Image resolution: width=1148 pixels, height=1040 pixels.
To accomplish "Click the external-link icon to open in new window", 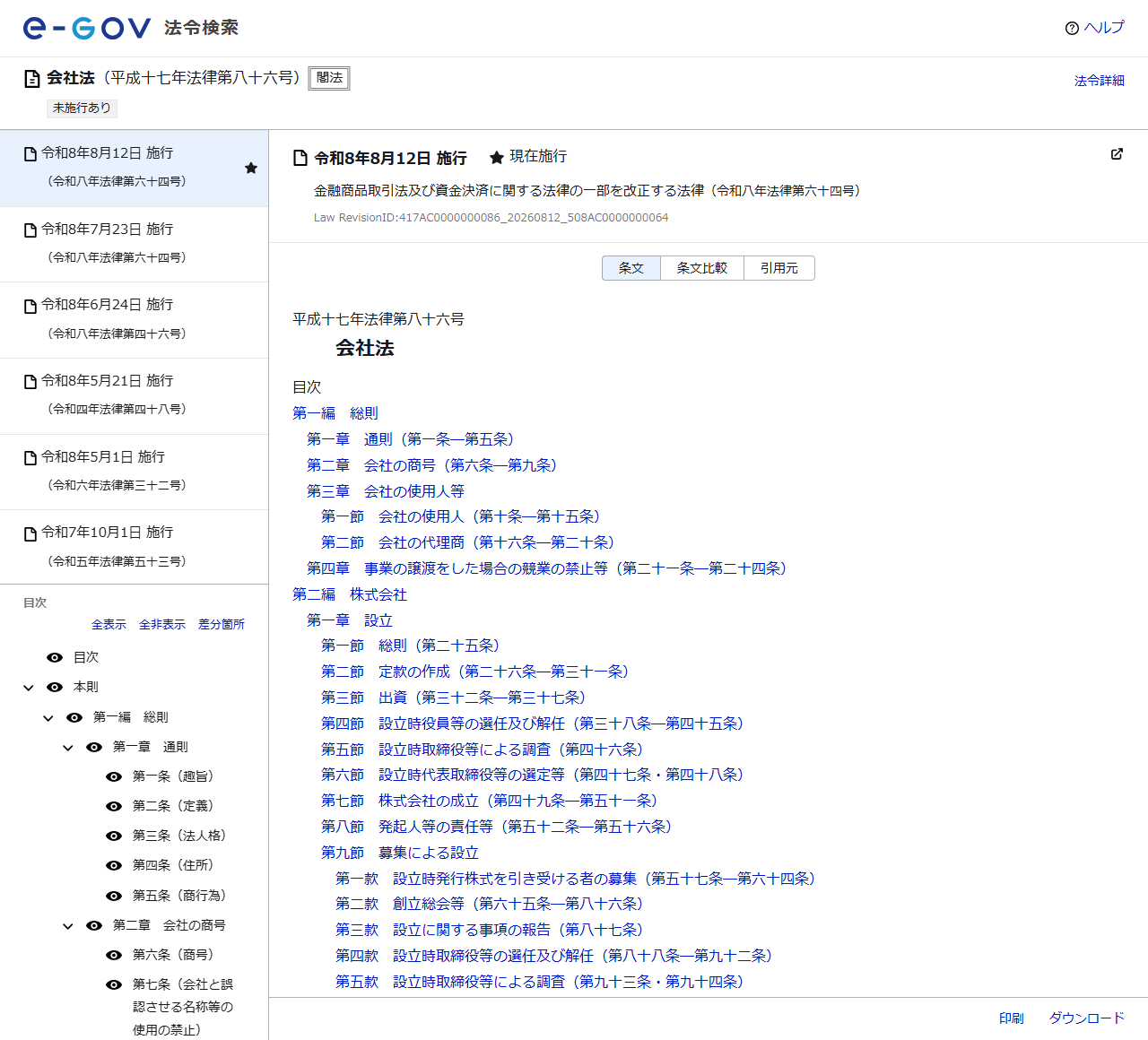I will tap(1117, 154).
